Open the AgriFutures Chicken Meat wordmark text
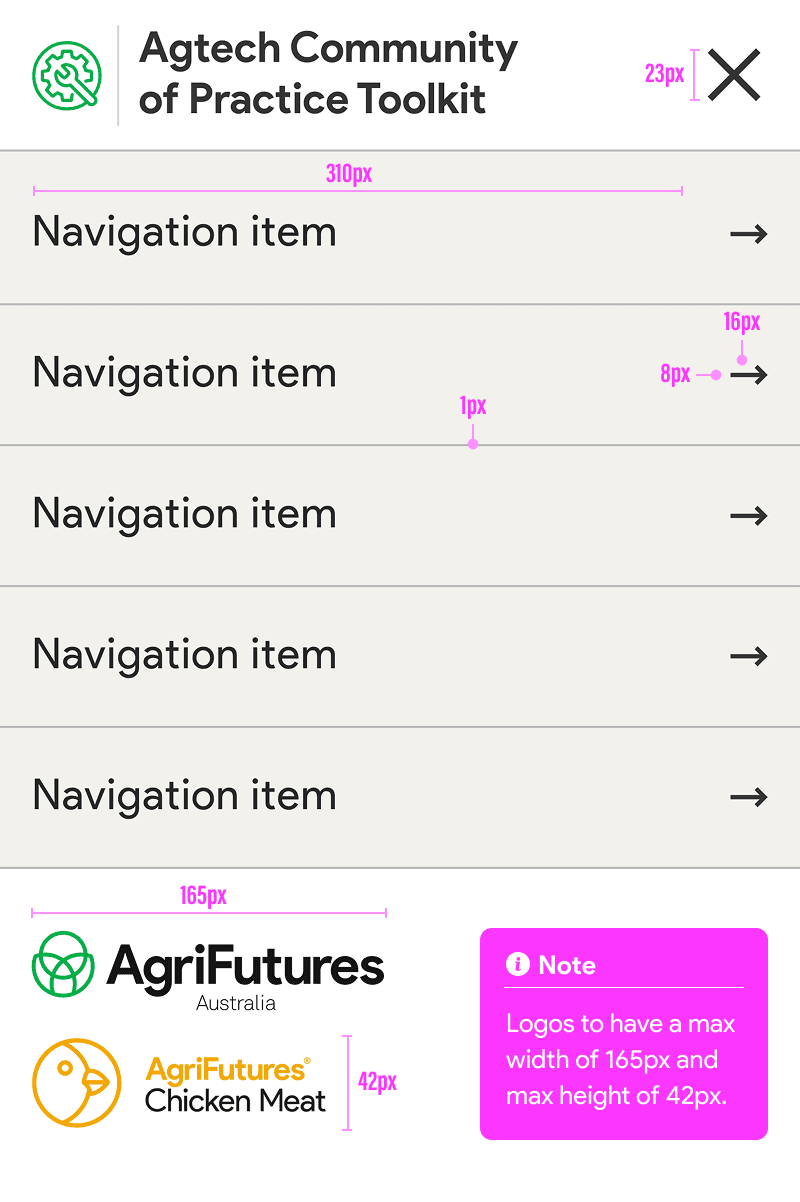The image size is (800, 1202). (x=236, y=1086)
